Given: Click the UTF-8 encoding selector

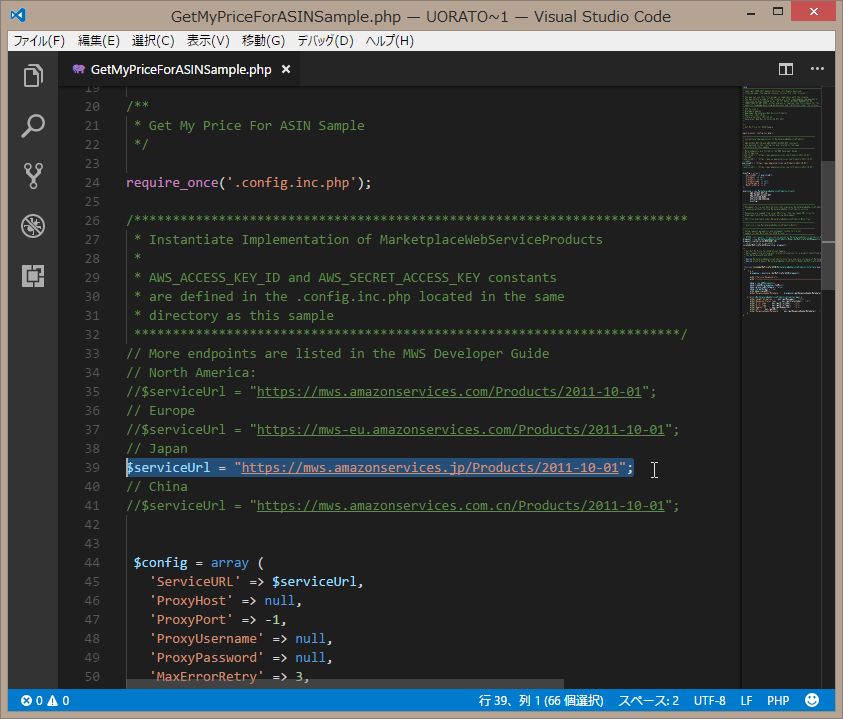Looking at the screenshot, I should [709, 700].
